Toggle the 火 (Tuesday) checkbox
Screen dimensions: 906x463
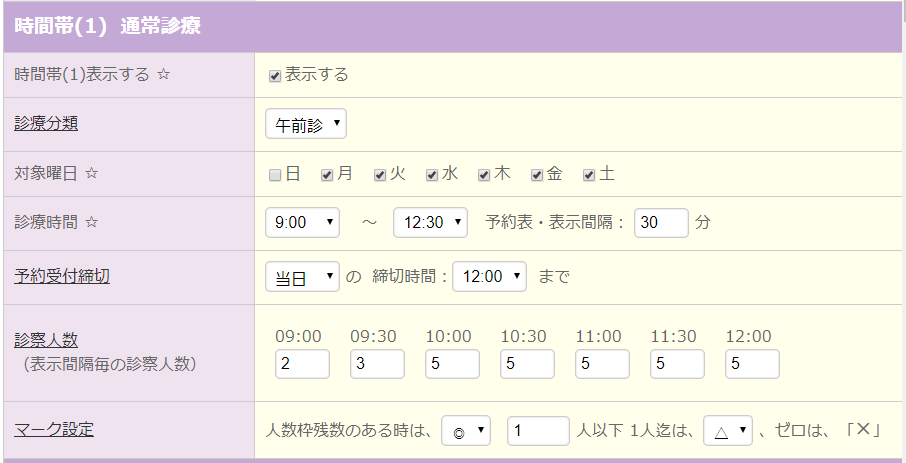380,175
